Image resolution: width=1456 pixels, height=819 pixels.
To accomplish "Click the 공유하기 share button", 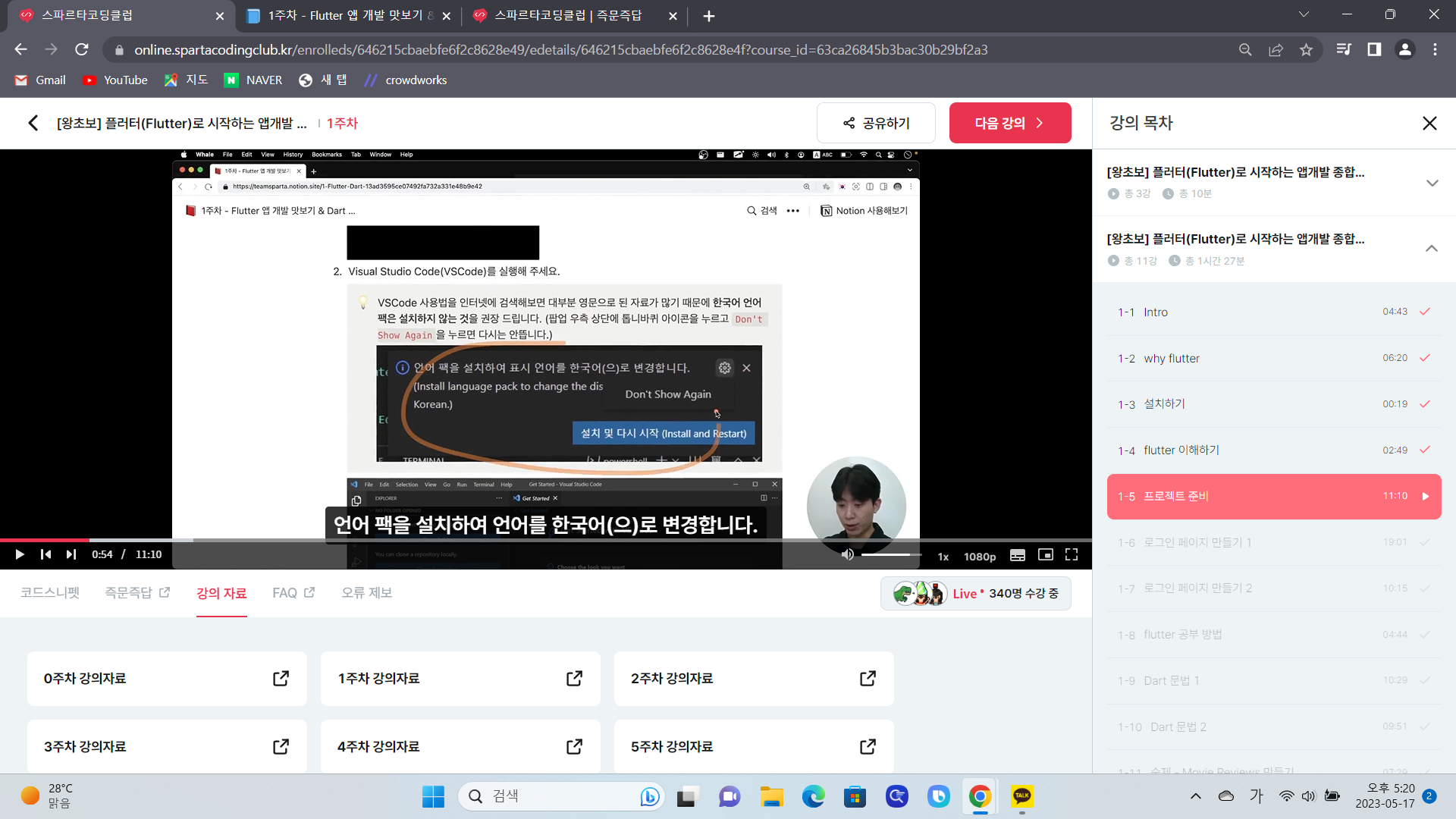I will coord(876,123).
